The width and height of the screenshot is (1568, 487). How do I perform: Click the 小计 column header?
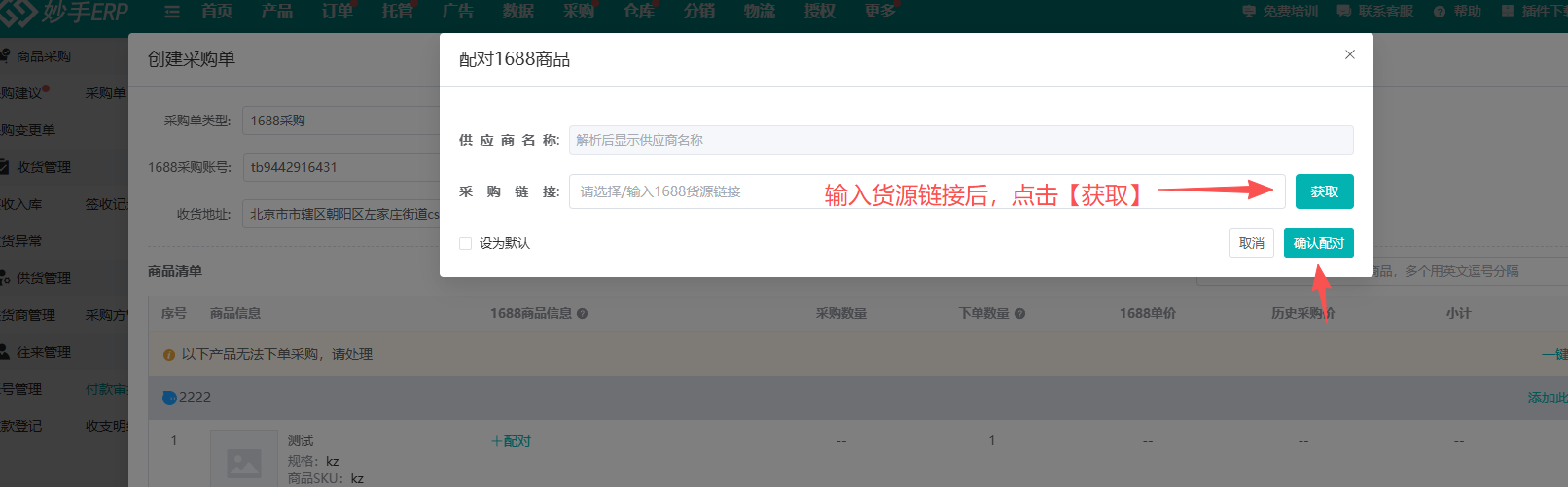[1458, 313]
